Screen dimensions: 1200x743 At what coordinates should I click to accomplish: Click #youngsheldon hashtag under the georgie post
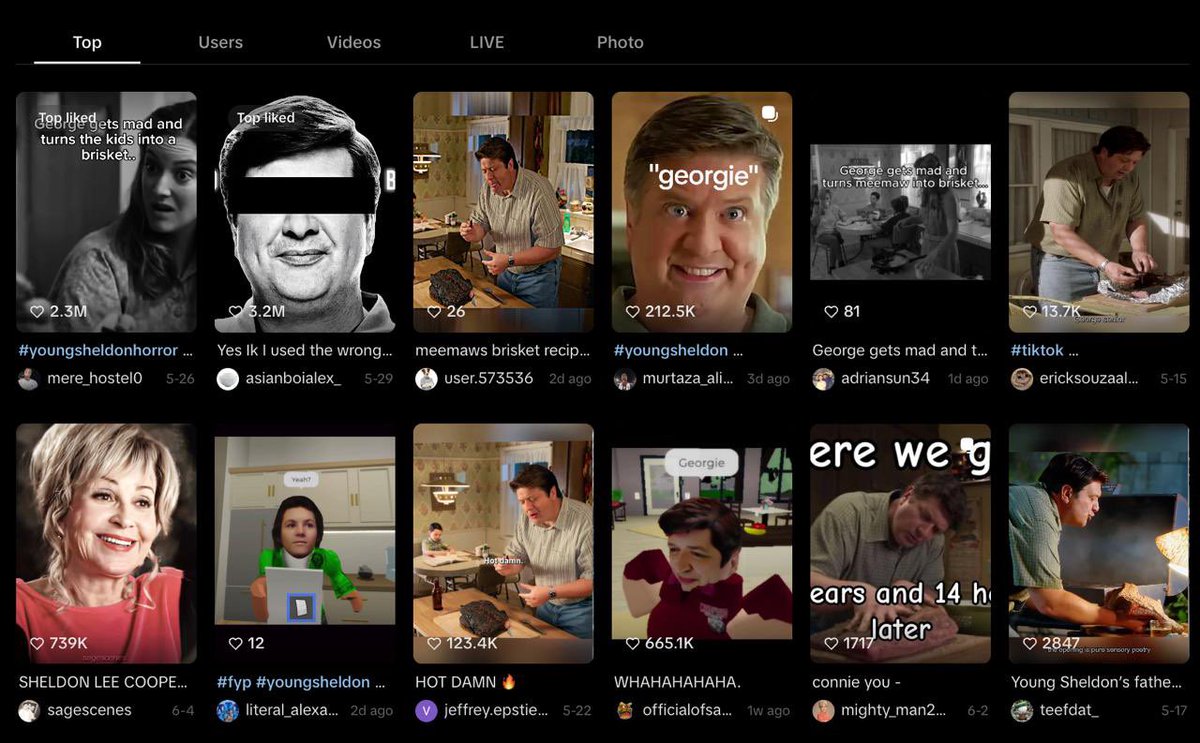coord(671,350)
